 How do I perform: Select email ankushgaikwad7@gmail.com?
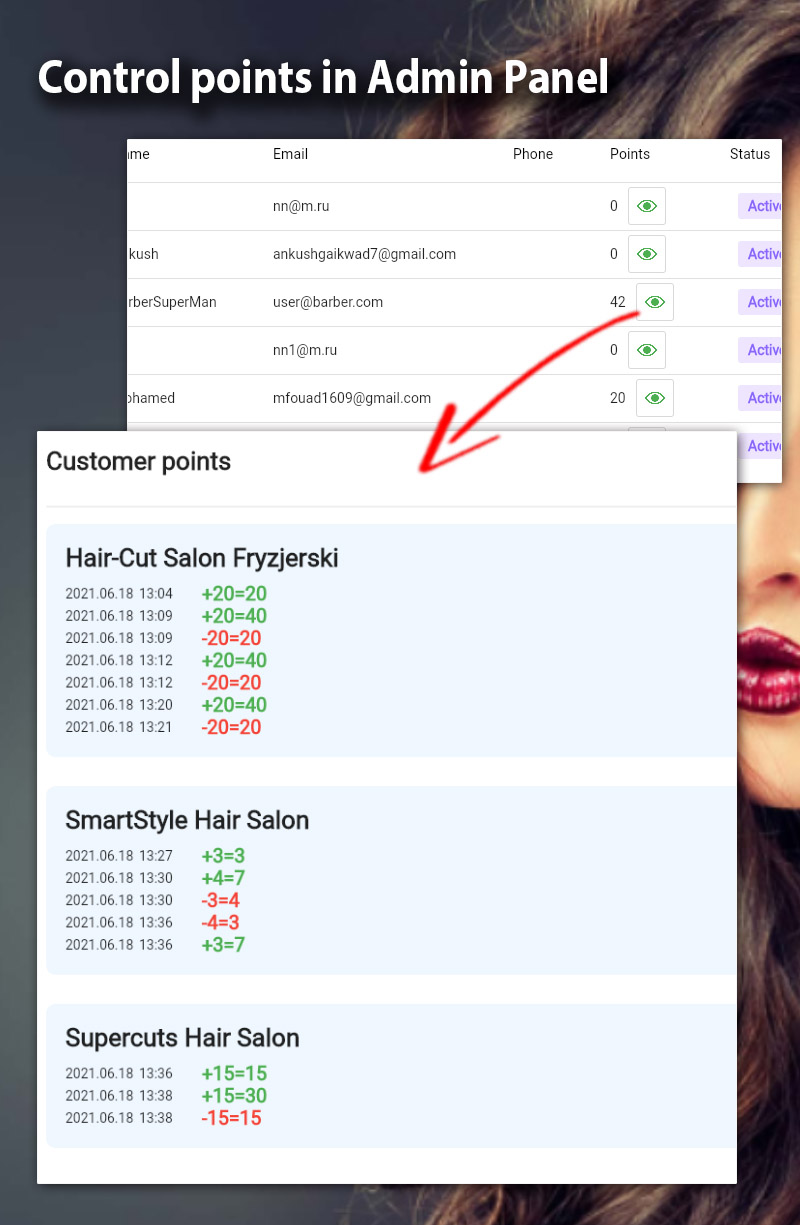364,254
